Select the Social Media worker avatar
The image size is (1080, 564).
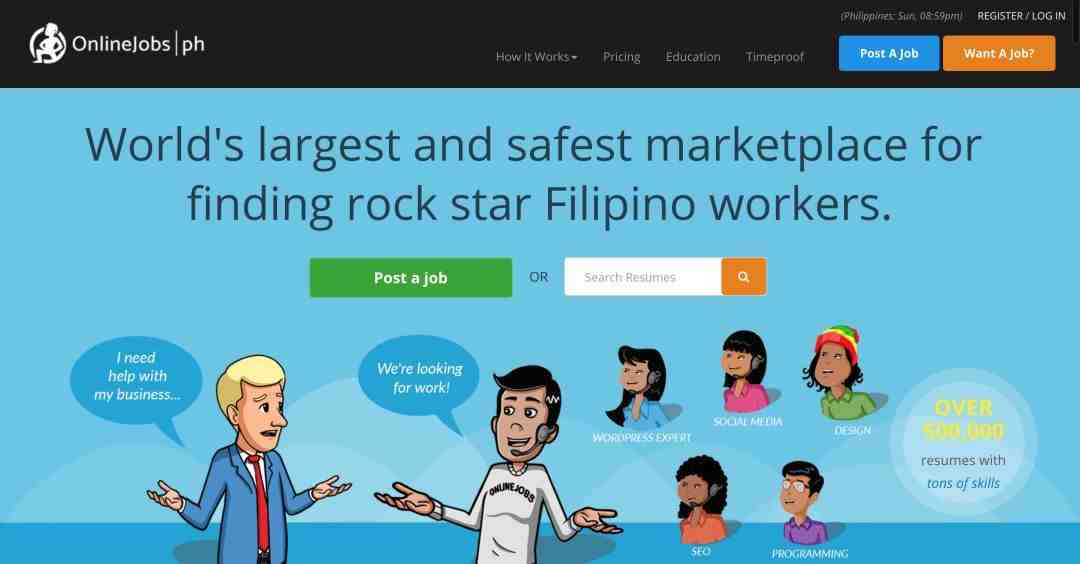748,372
